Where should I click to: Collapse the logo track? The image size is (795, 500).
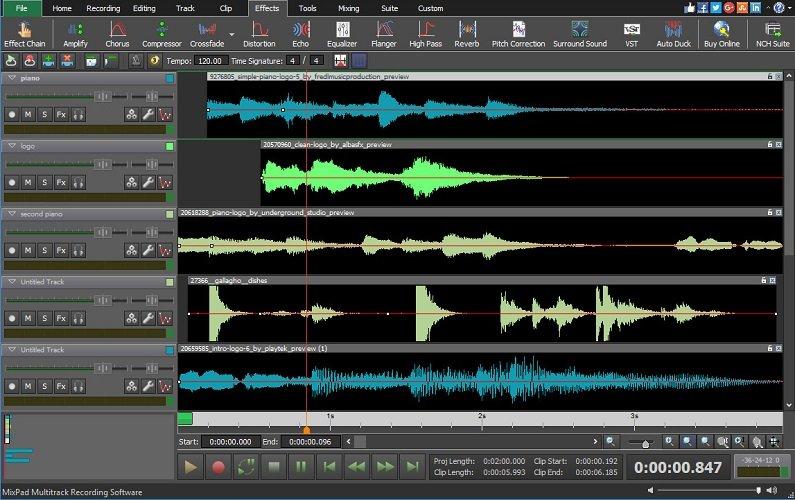tap(12, 146)
